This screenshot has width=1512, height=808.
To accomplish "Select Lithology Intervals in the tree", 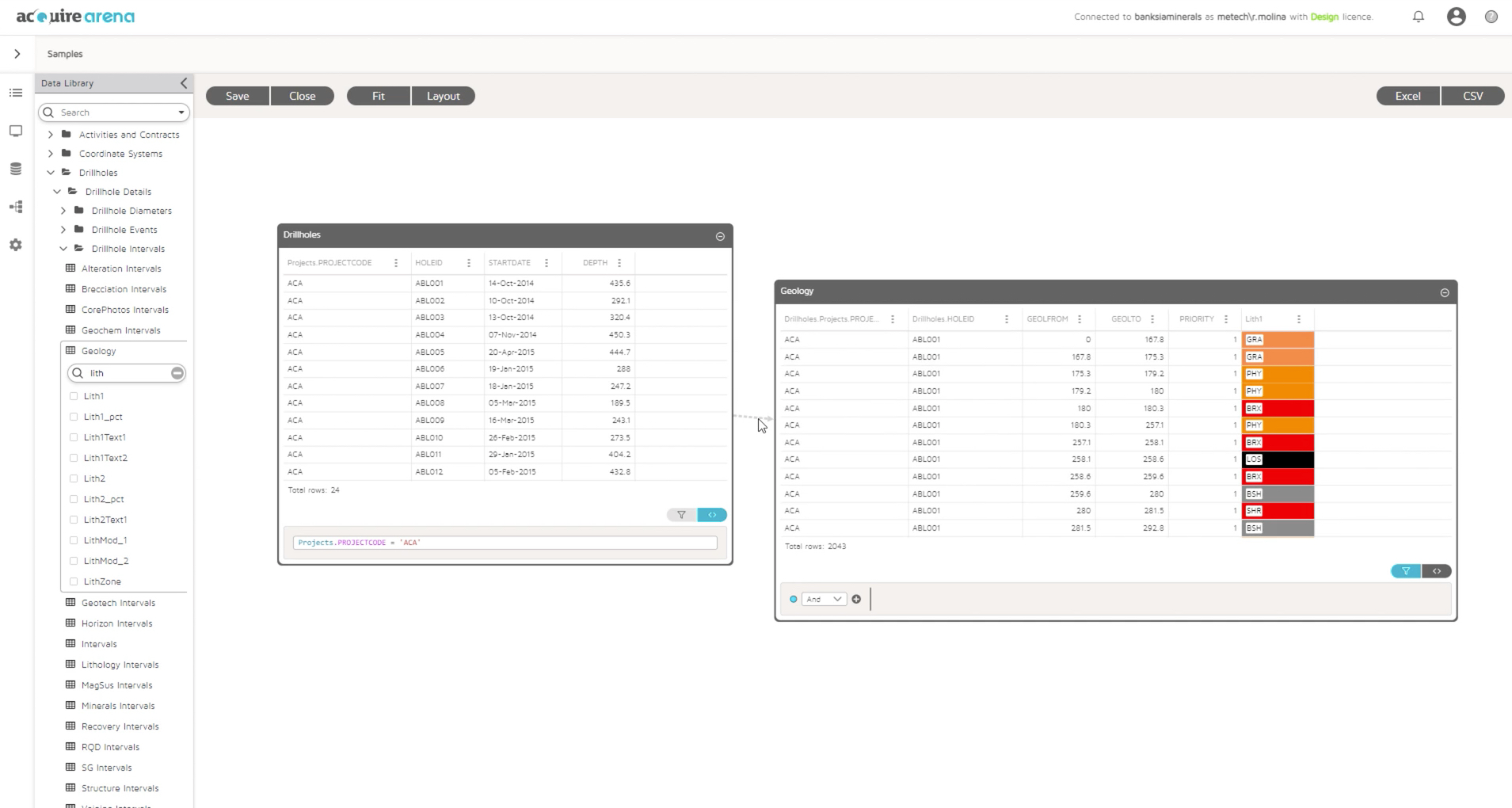I will [120, 665].
